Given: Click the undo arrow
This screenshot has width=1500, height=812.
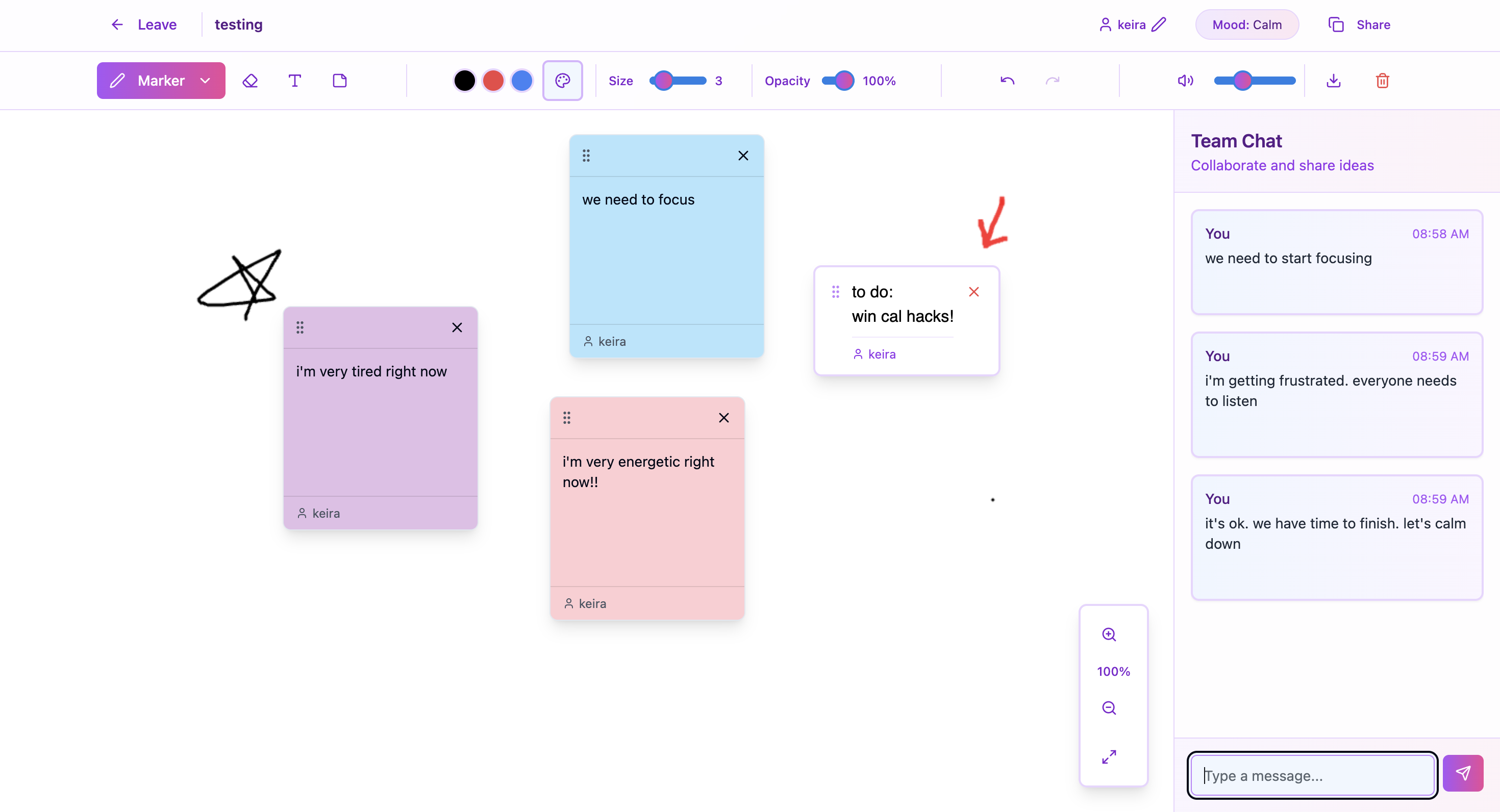Looking at the screenshot, I should click(1007, 80).
